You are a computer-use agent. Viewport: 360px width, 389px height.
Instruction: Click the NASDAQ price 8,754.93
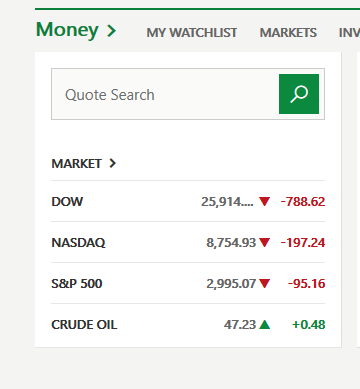click(231, 243)
